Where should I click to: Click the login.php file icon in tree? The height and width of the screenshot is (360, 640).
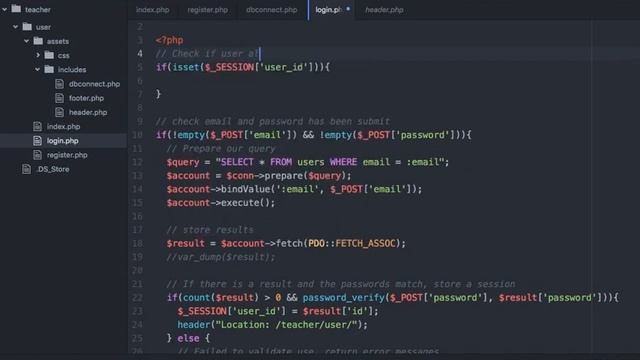coord(38,141)
